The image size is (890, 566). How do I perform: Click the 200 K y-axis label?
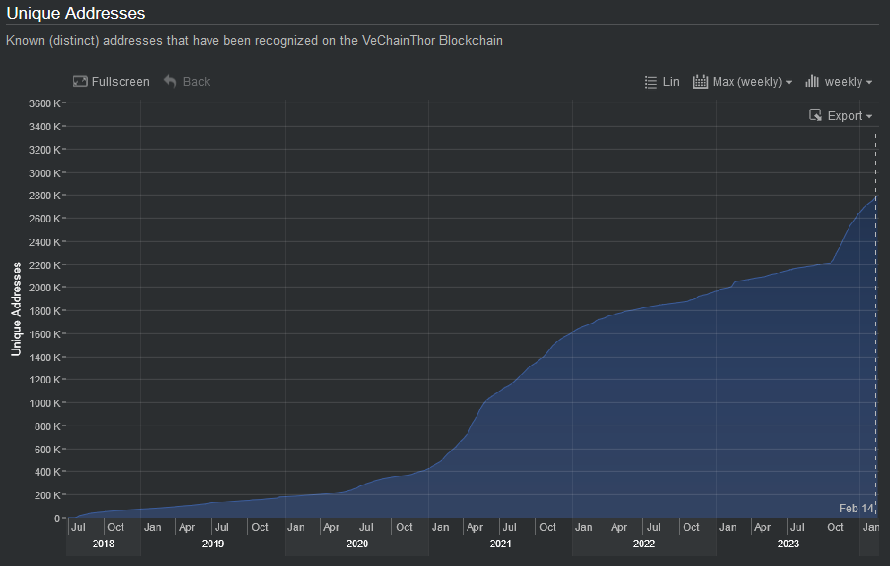point(47,495)
